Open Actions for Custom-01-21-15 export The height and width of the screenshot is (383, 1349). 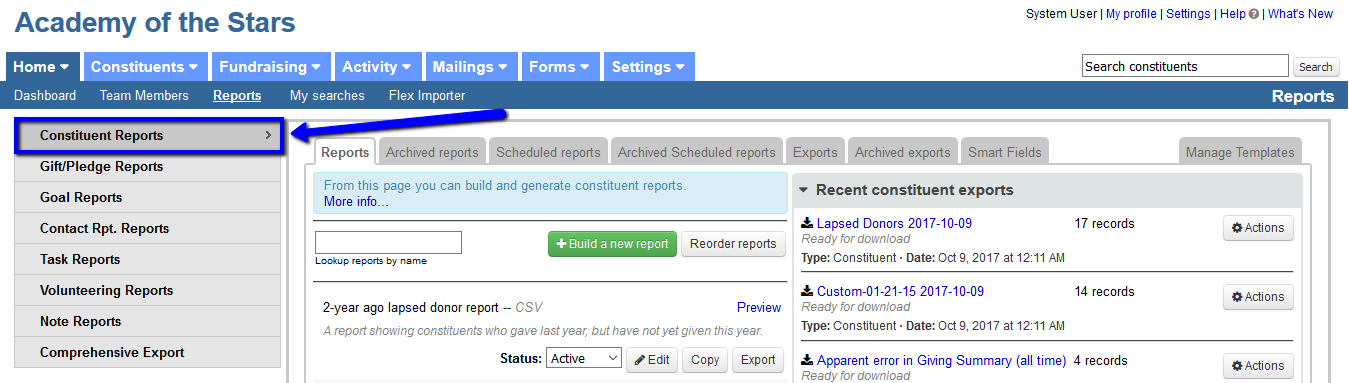pos(1258,297)
